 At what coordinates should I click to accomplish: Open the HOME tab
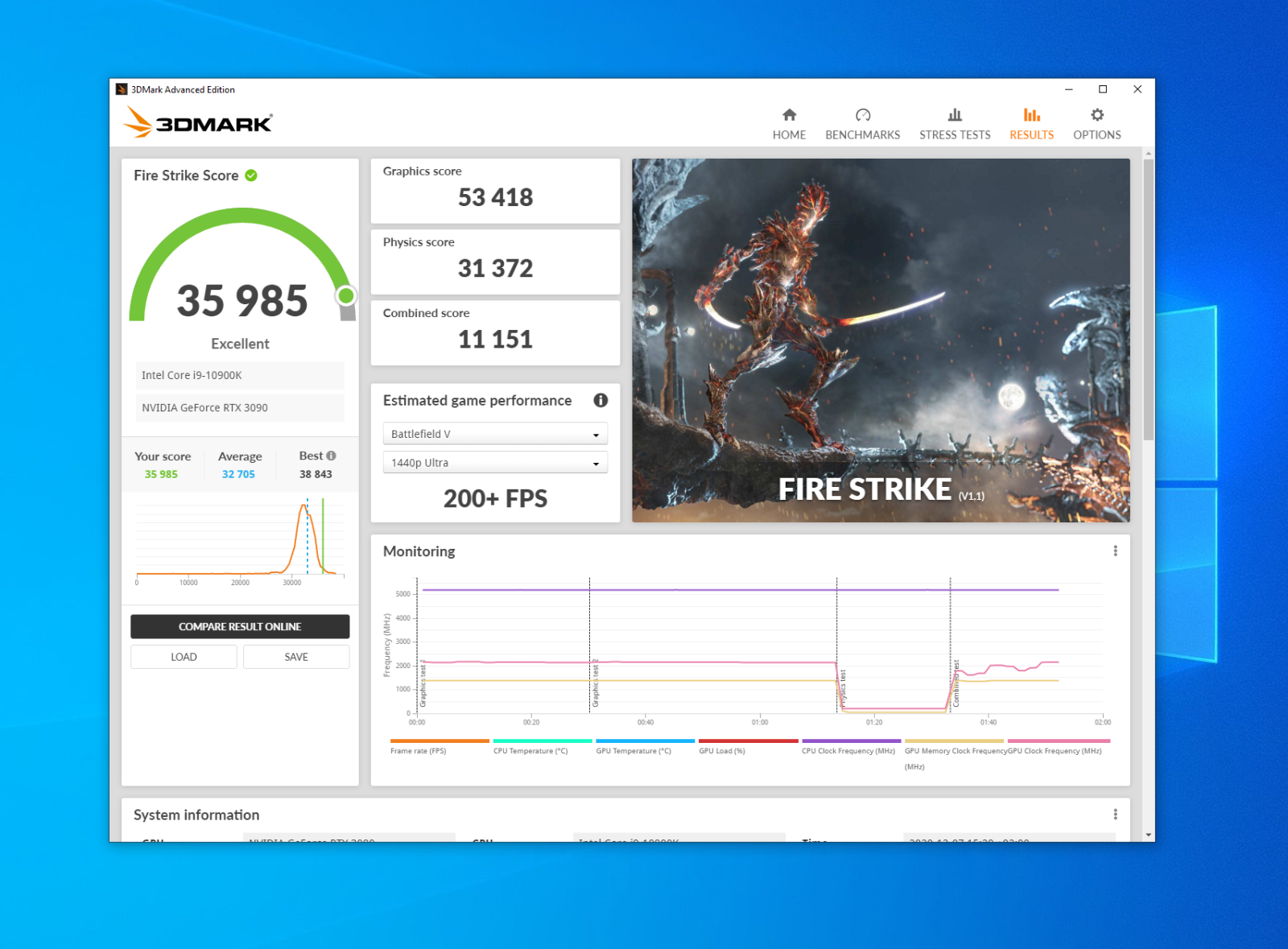tap(789, 125)
